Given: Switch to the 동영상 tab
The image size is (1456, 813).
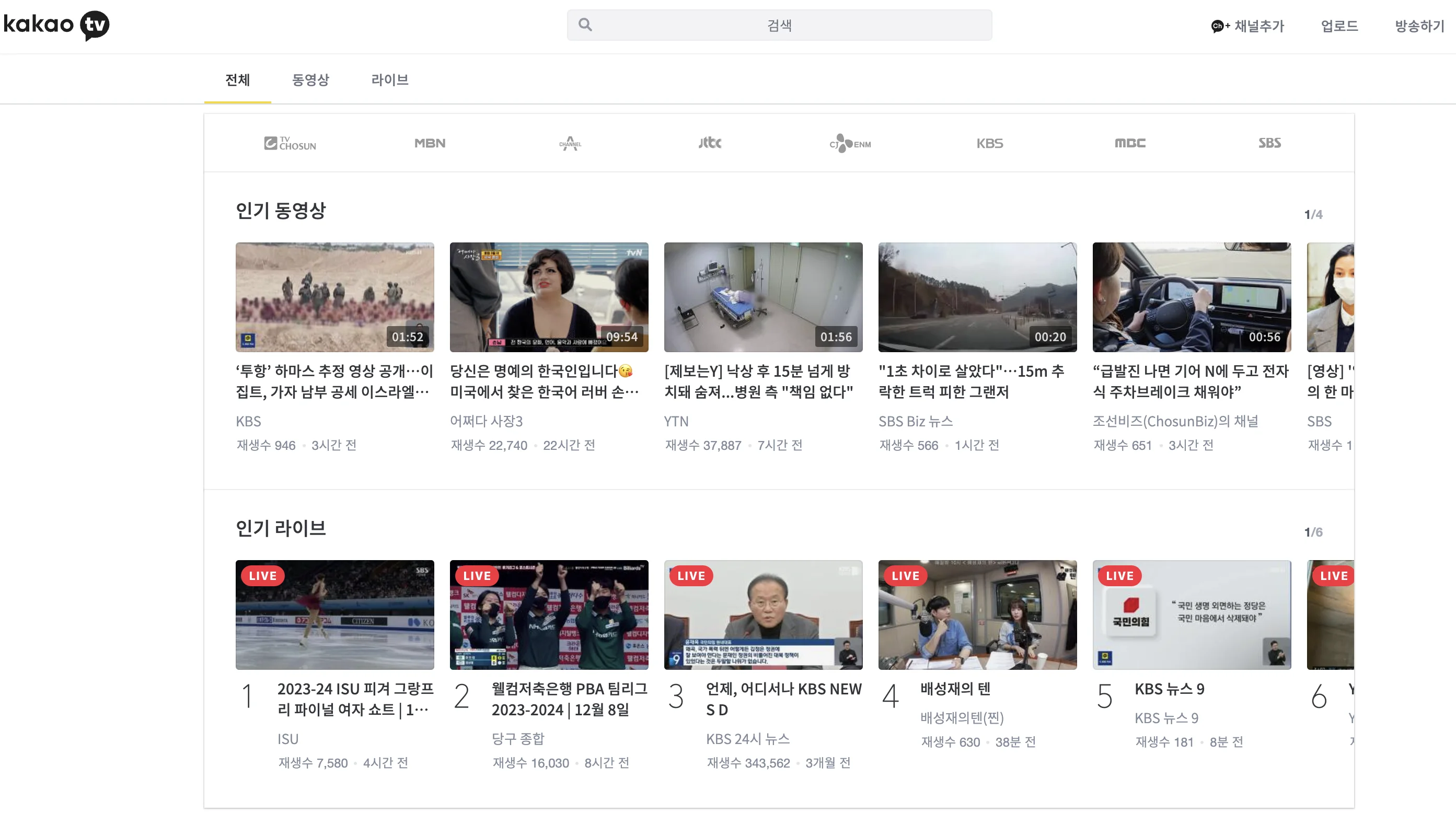Looking at the screenshot, I should (x=310, y=79).
